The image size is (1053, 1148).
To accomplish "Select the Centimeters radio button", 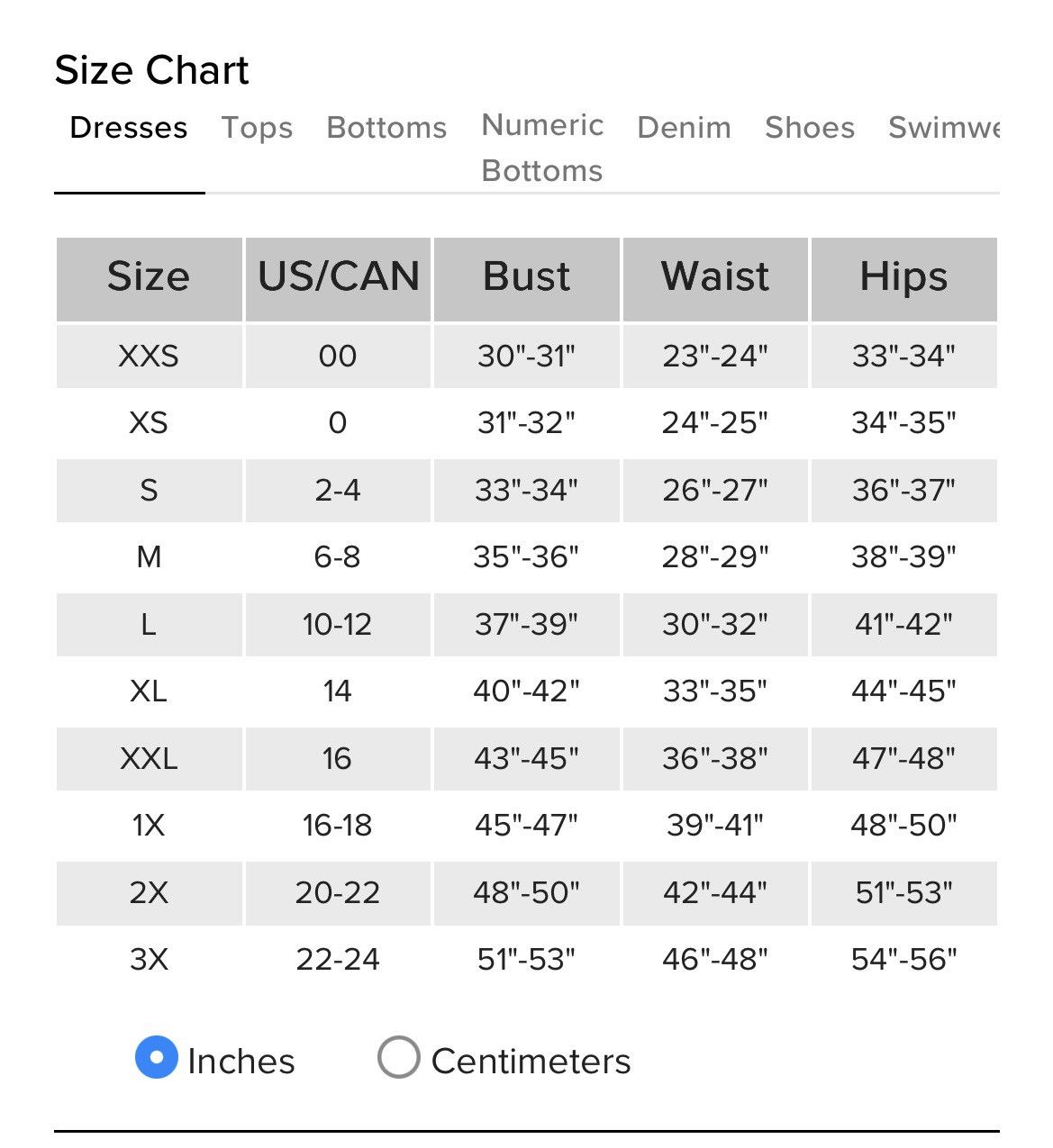I will tap(399, 1057).
